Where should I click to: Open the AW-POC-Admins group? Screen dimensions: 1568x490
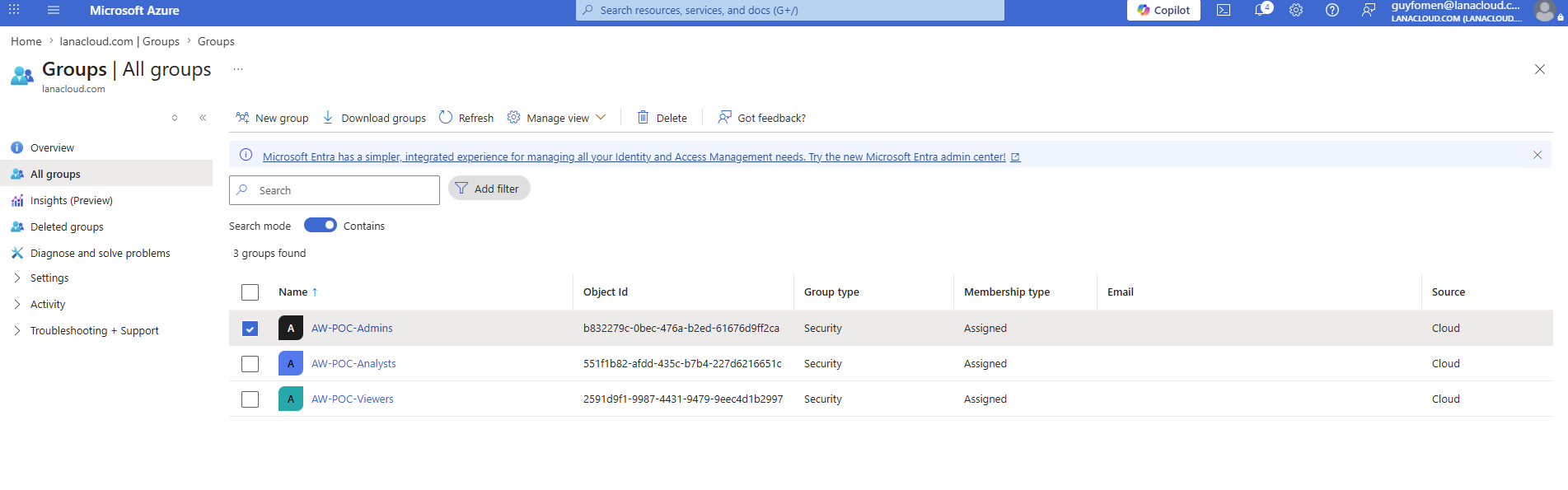point(352,328)
